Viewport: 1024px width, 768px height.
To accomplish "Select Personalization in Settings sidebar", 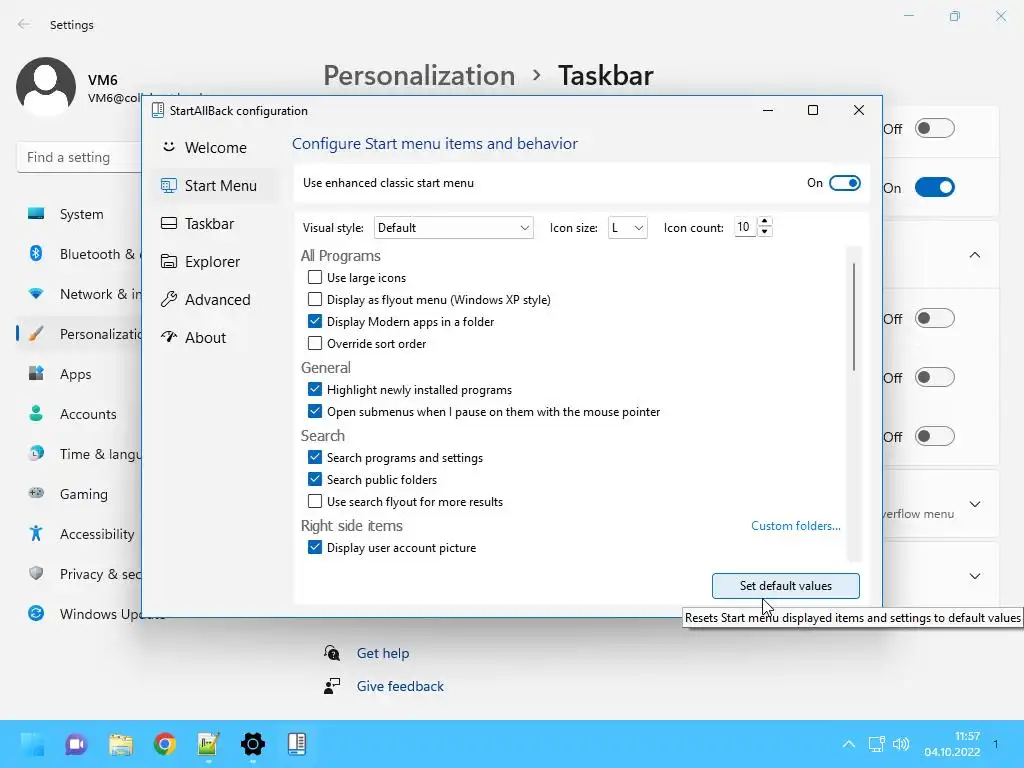I will pyautogui.click(x=80, y=334).
